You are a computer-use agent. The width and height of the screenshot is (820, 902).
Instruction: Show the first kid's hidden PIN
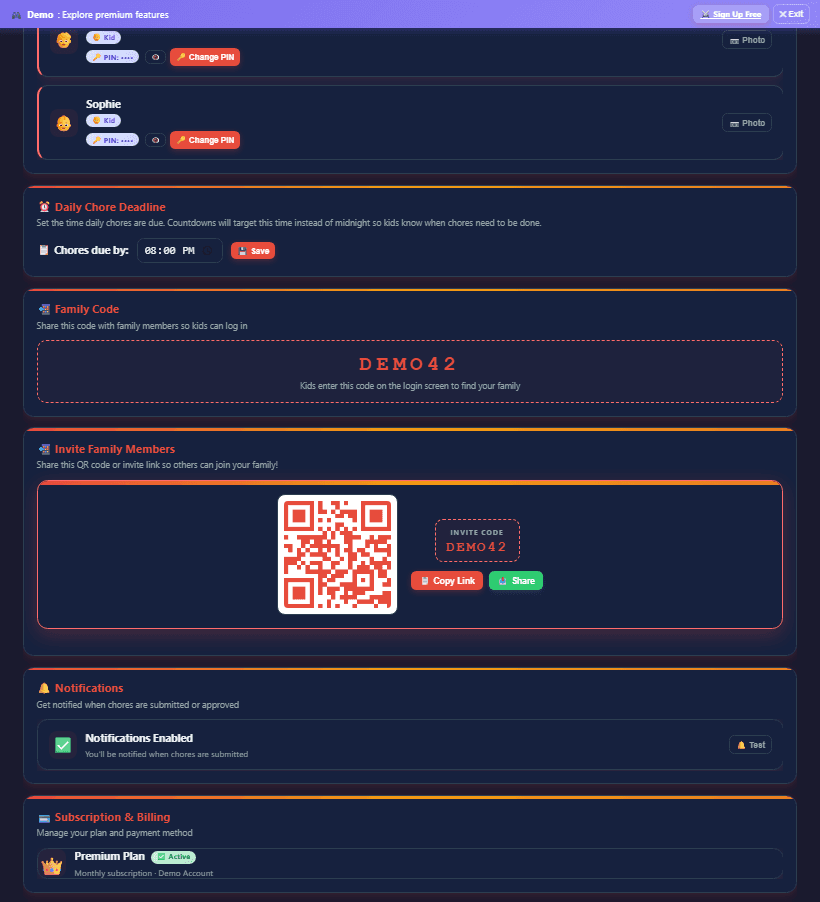tap(155, 57)
